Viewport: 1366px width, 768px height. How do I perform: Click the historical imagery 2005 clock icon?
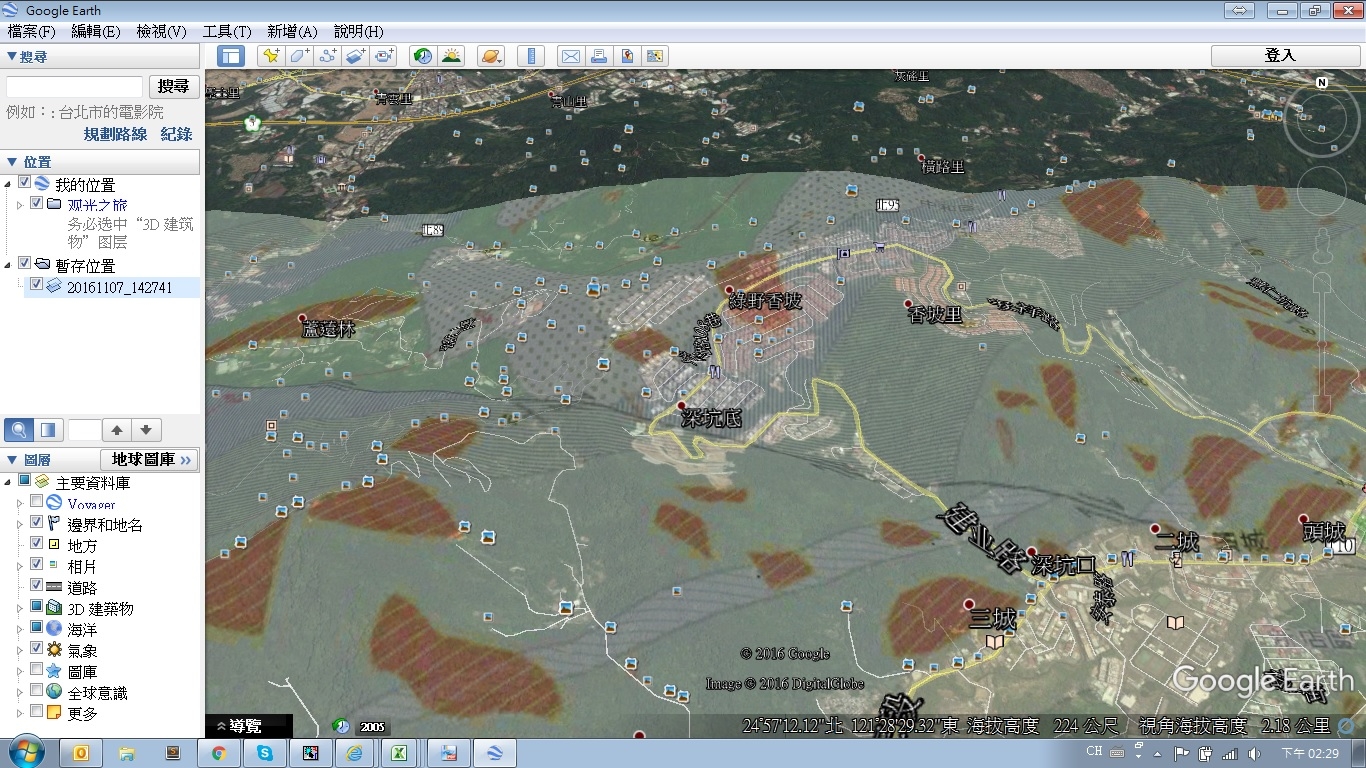(341, 726)
